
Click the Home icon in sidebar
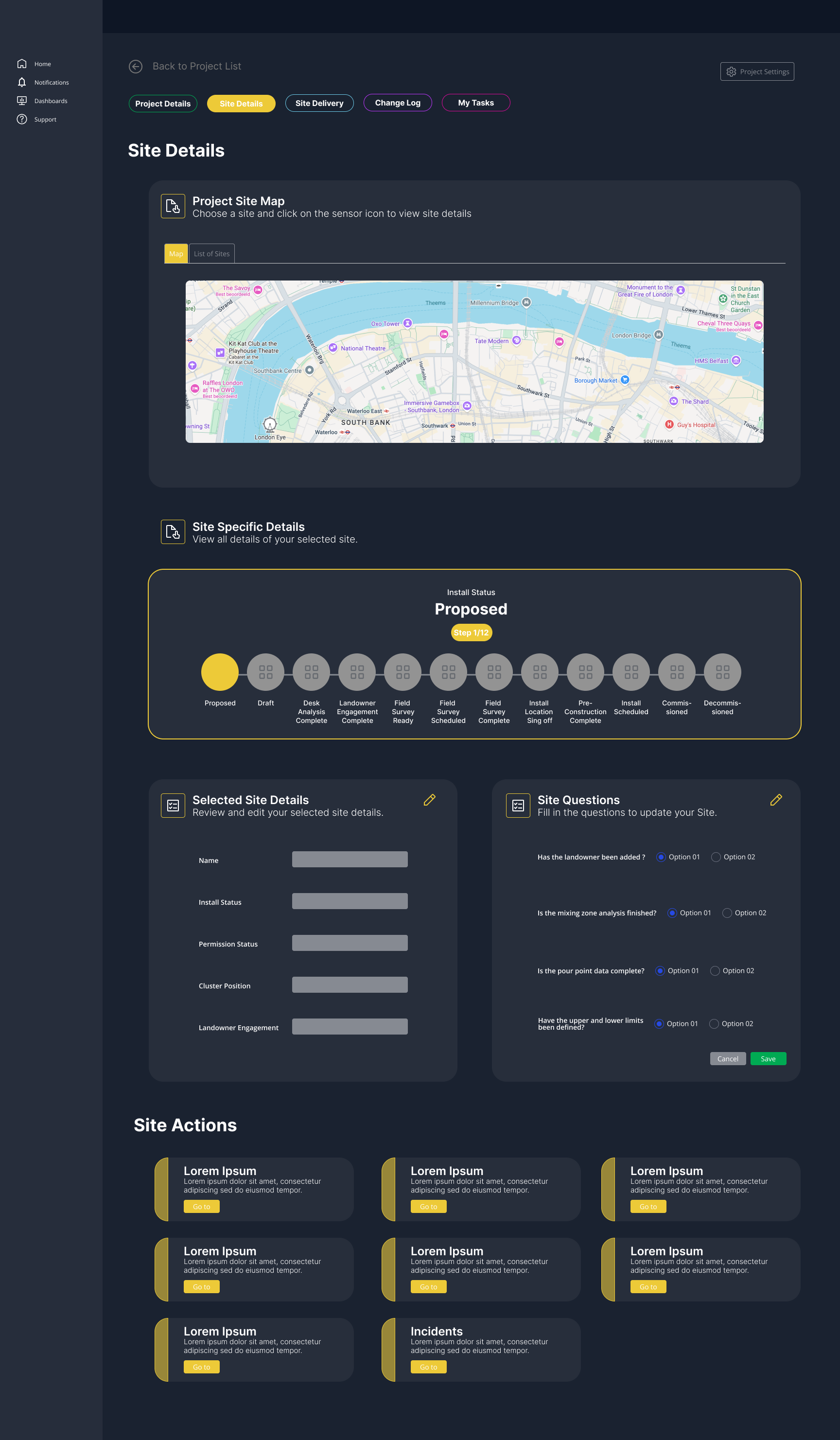coord(22,63)
